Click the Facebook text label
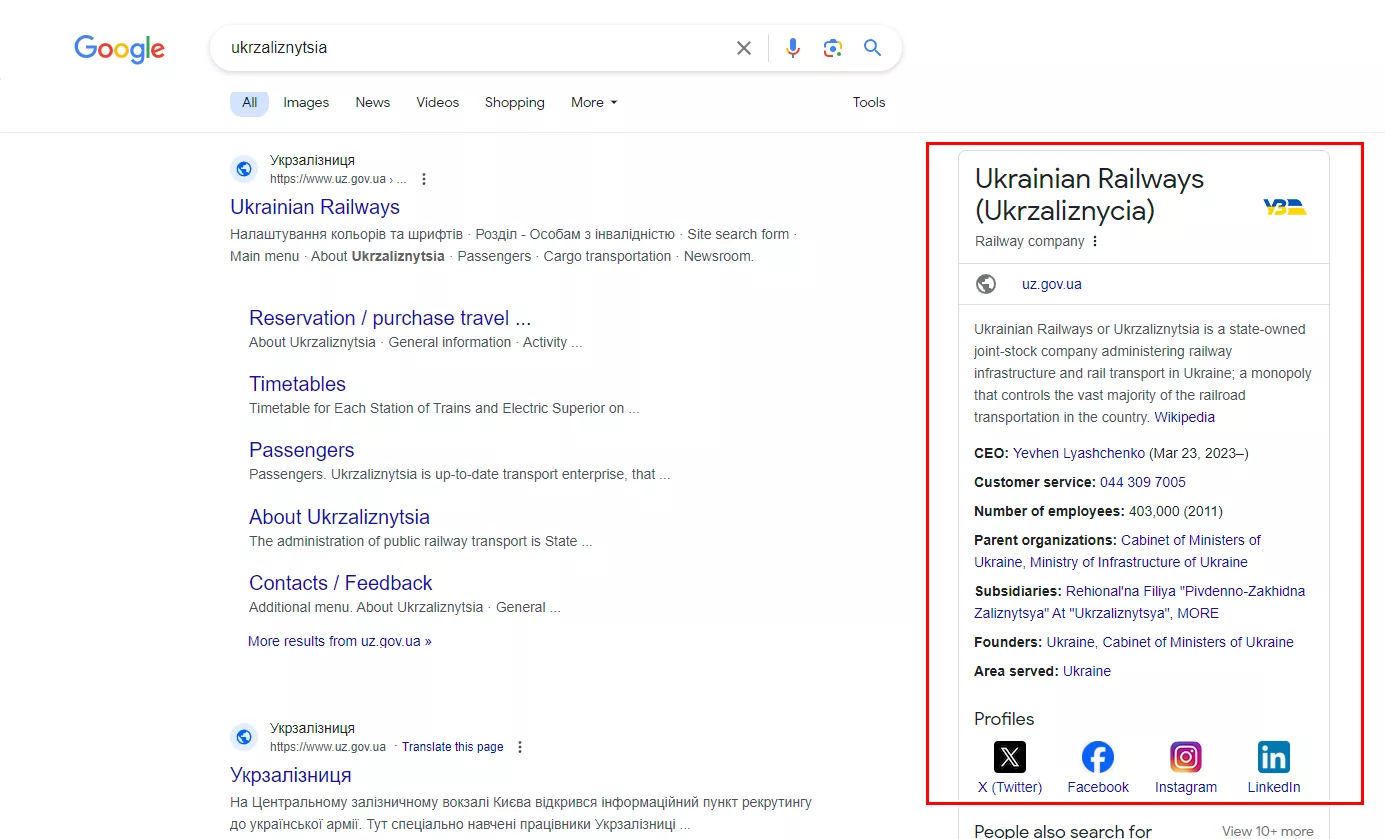The image size is (1385, 839). coord(1098,787)
